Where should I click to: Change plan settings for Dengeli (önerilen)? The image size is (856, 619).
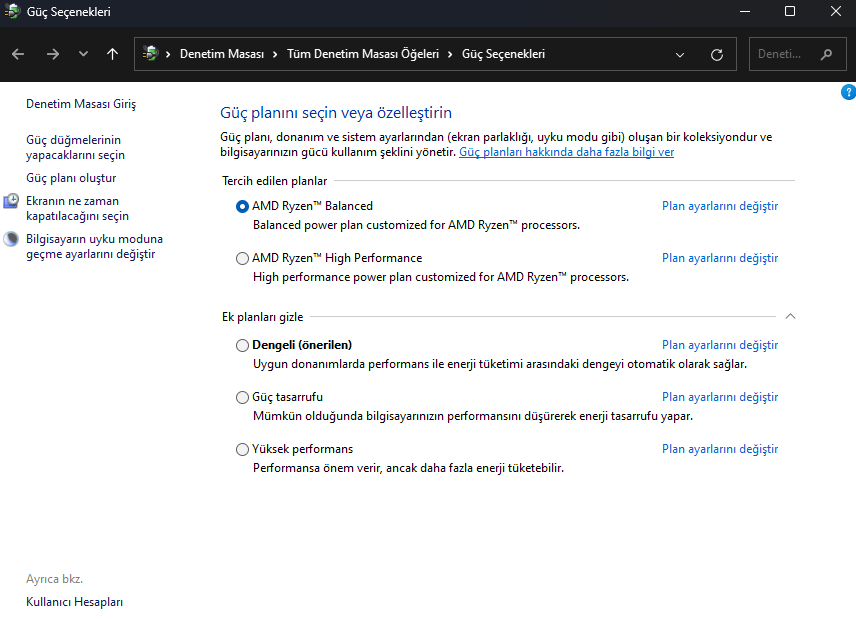720,345
